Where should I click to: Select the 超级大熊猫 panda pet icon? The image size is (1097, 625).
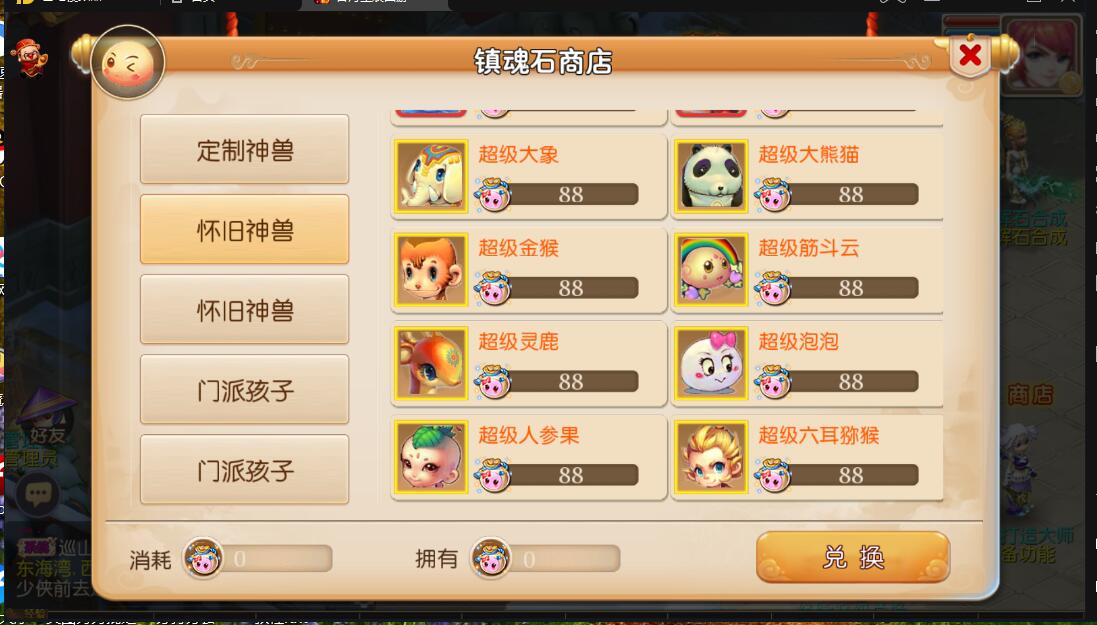coord(711,176)
